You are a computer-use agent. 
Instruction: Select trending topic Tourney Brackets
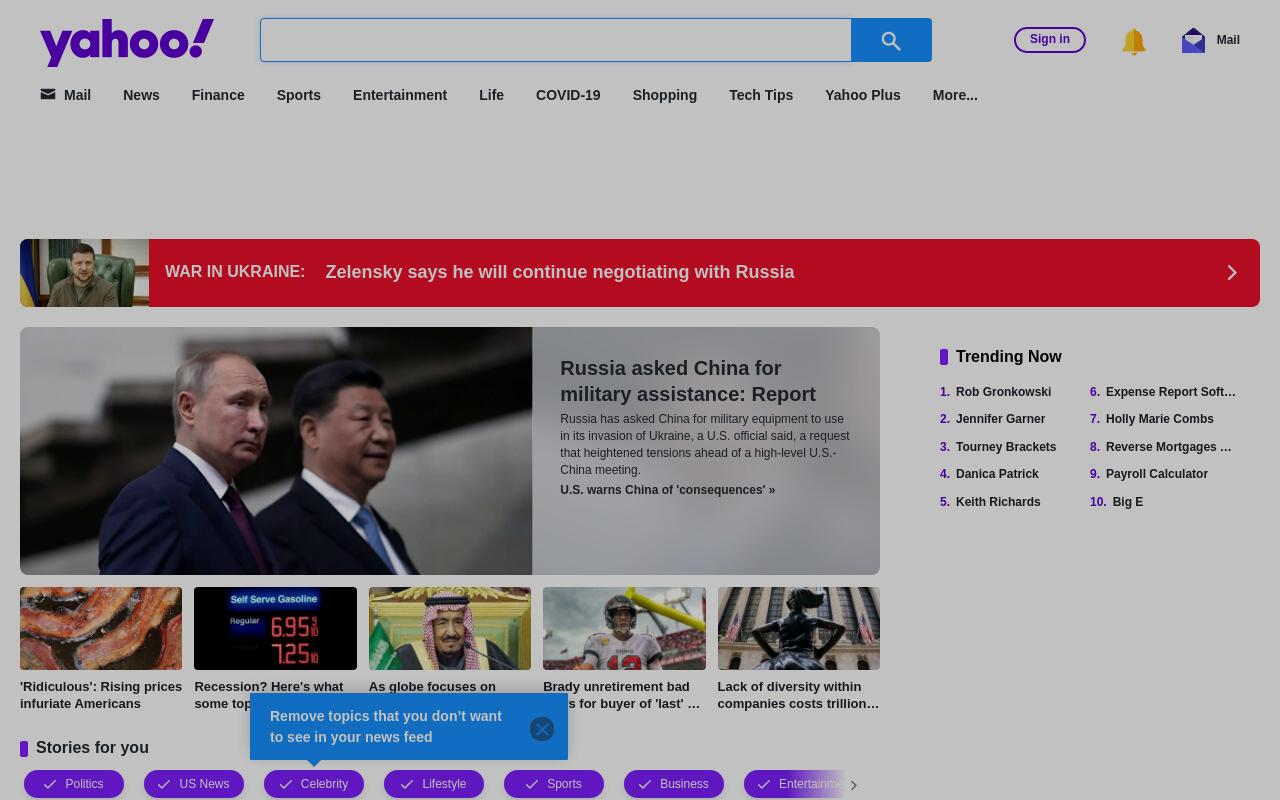pos(1006,447)
